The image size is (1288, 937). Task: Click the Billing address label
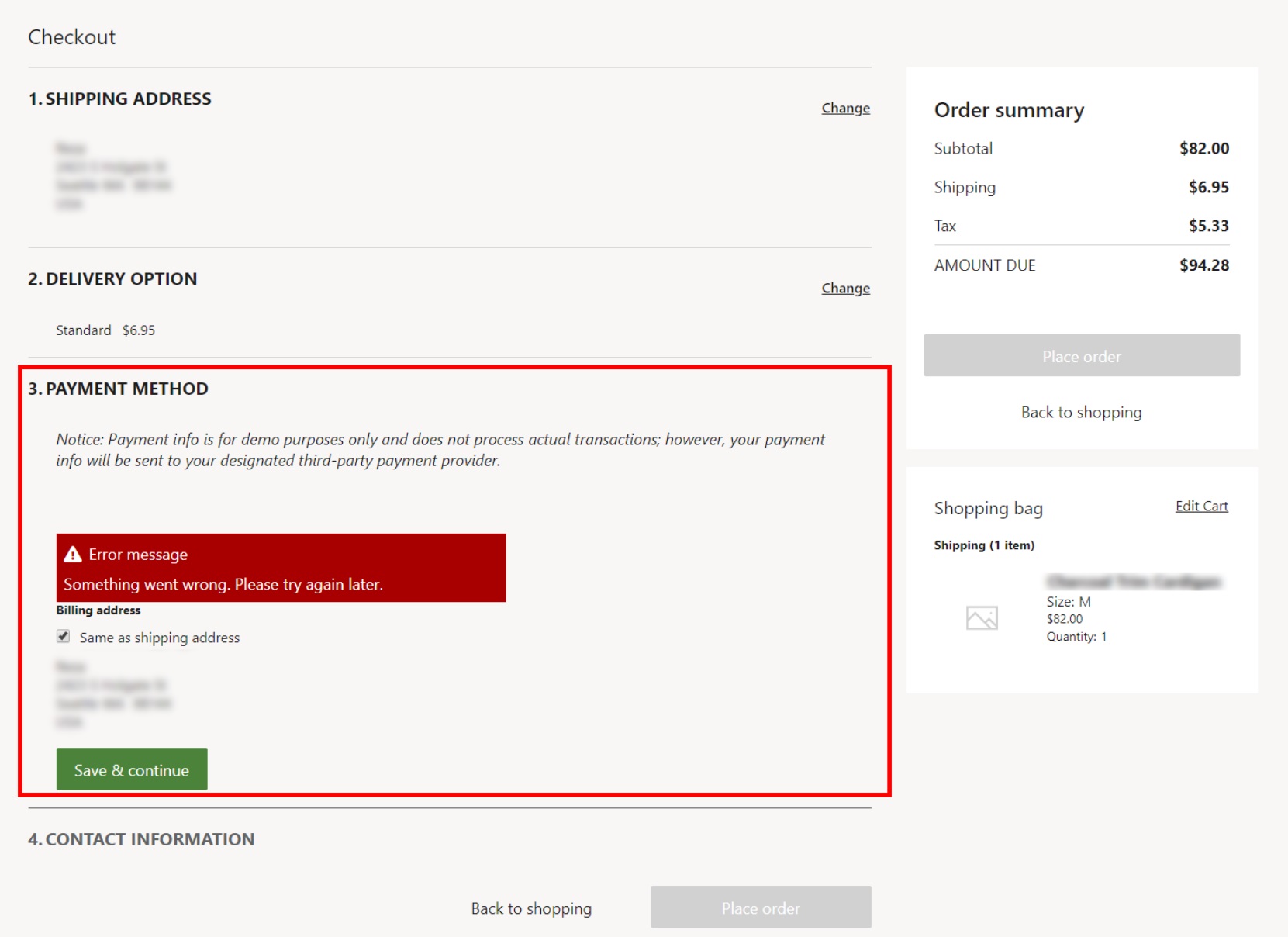98,610
